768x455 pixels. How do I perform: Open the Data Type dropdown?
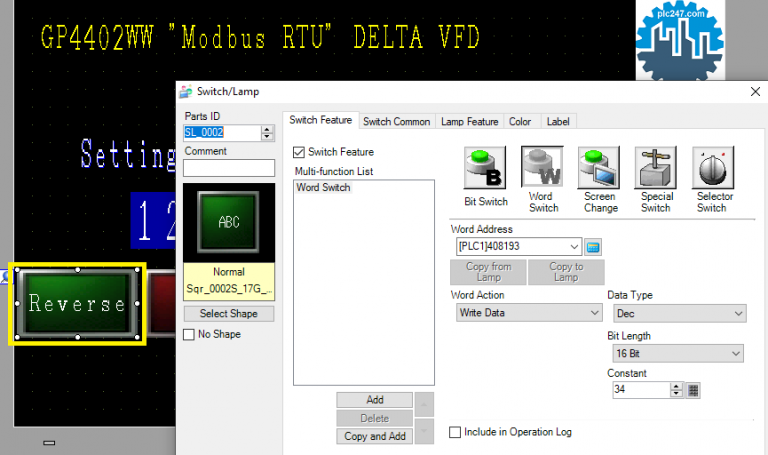tap(739, 313)
